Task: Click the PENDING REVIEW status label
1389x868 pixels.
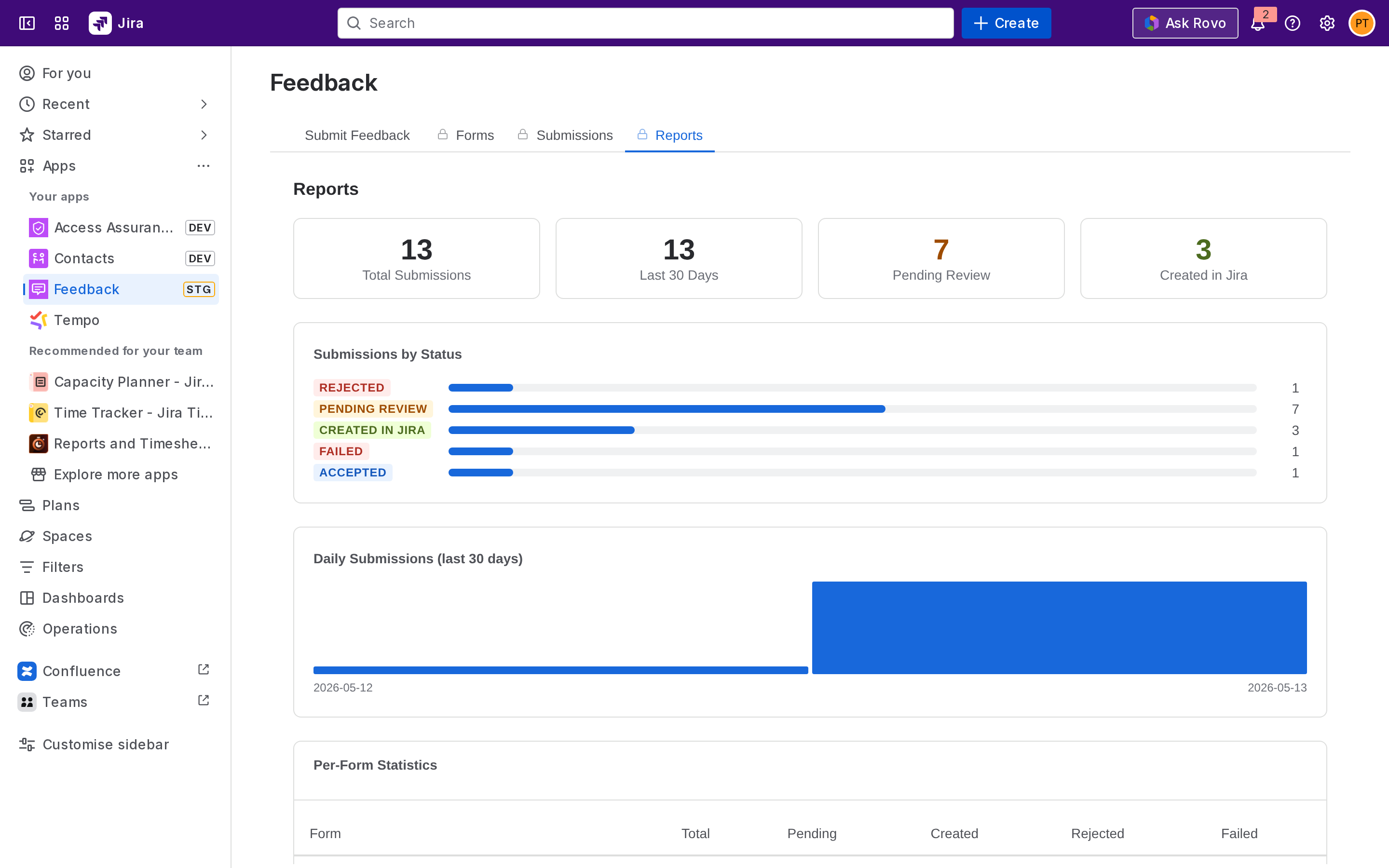Action: click(373, 409)
